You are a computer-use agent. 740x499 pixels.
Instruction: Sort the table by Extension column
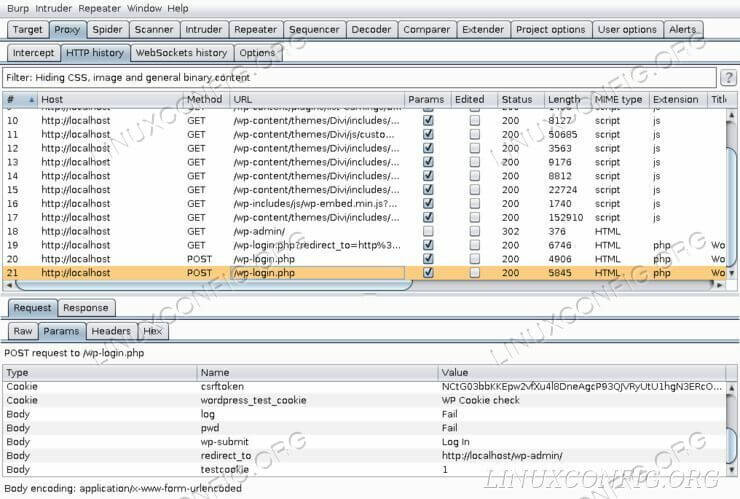click(679, 100)
